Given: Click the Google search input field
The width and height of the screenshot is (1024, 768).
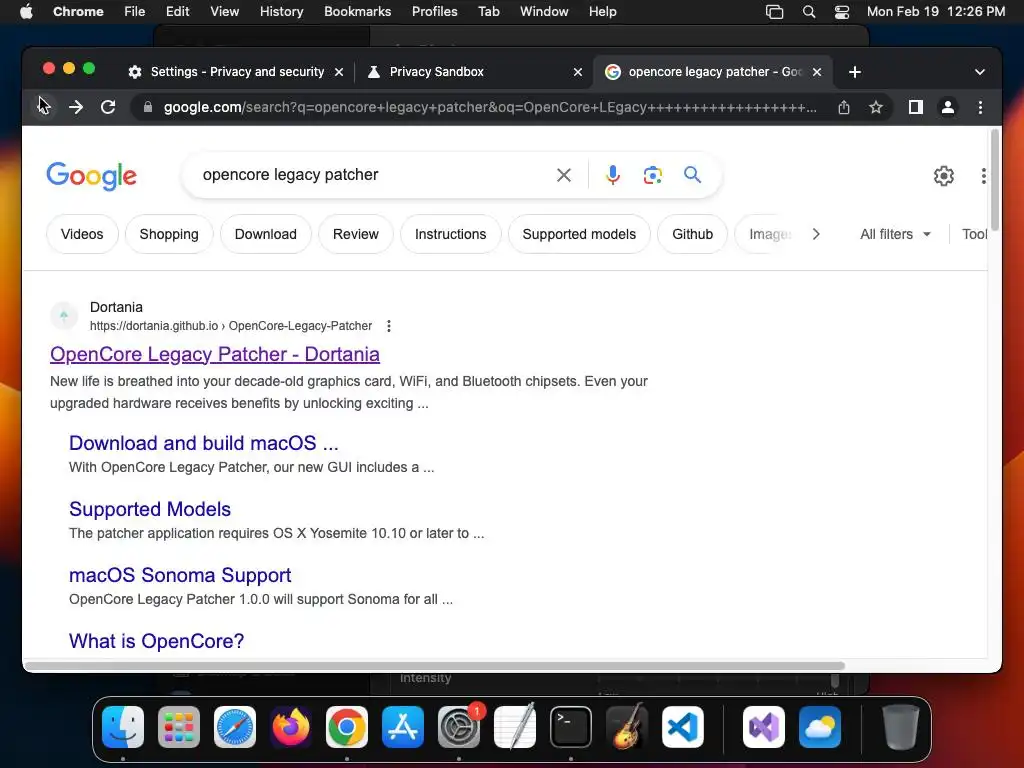Looking at the screenshot, I should coord(376,175).
